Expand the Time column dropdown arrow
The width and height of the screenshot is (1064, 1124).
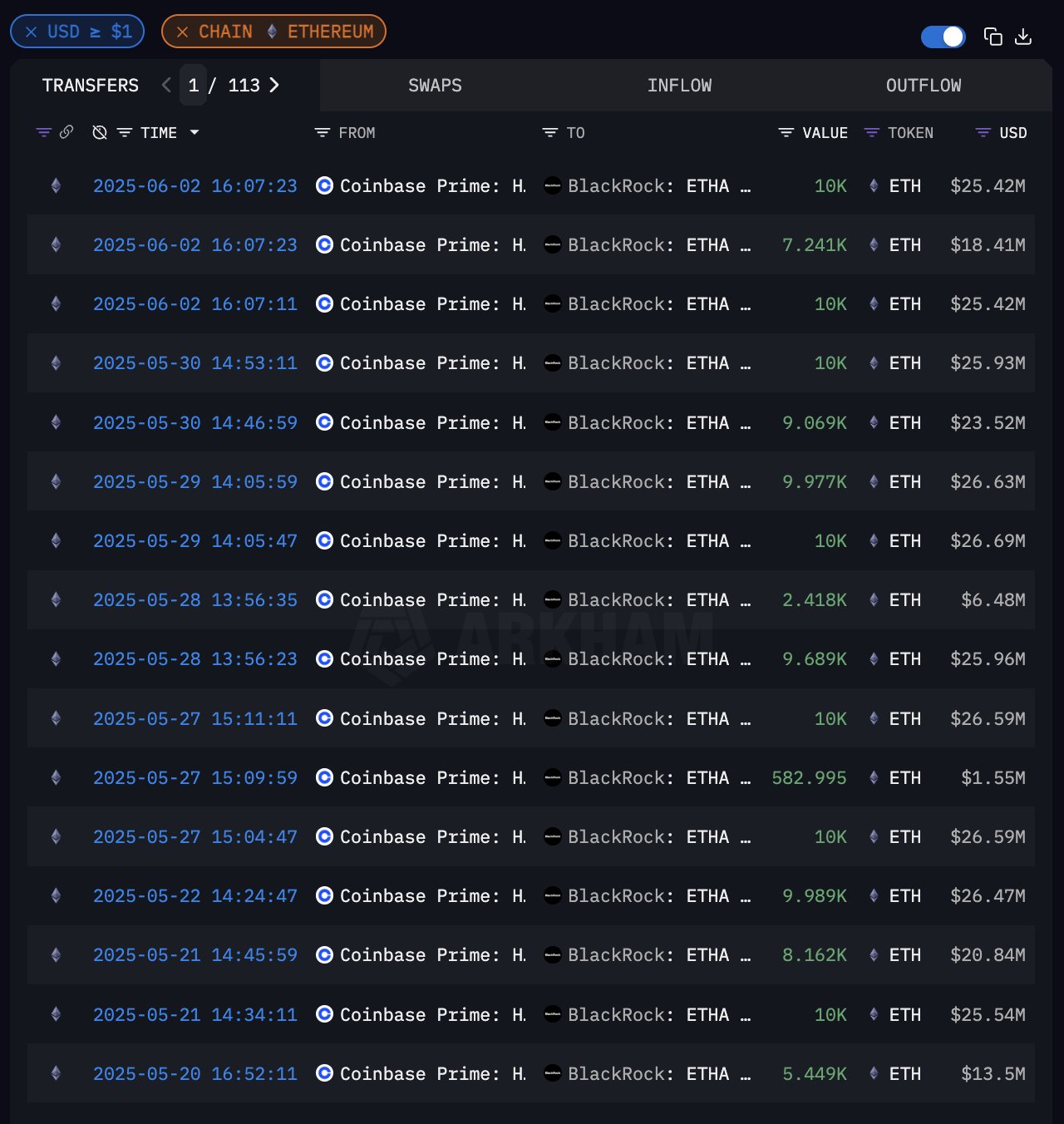point(195,132)
